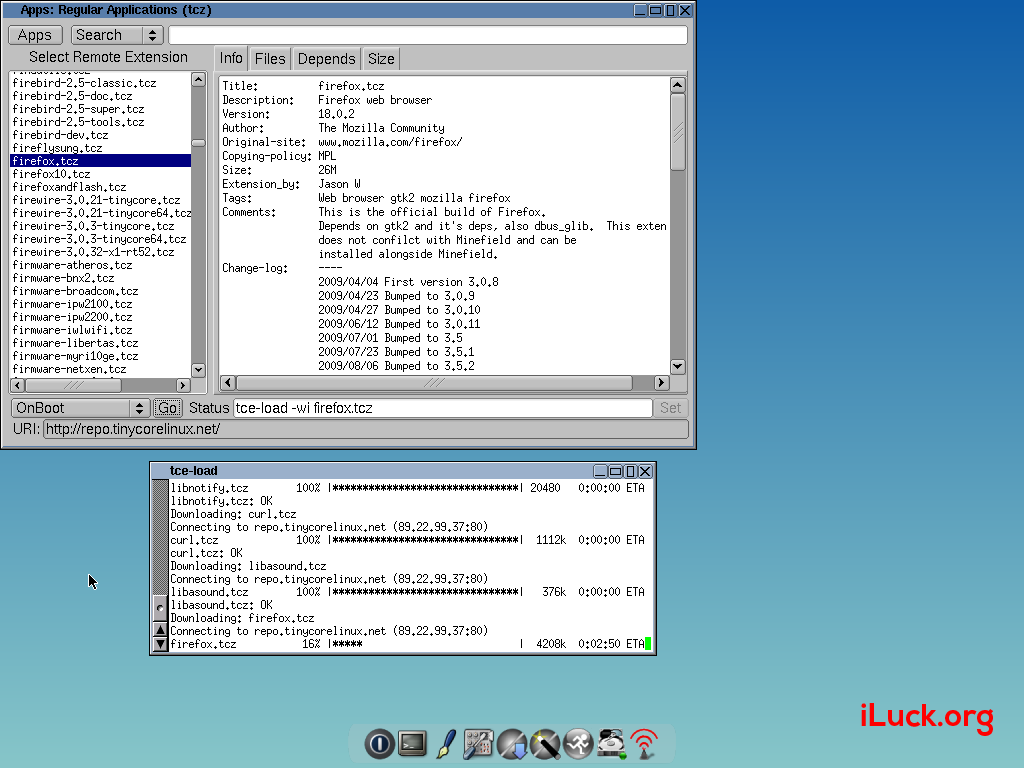The height and width of the screenshot is (768, 1024).
Task: Click the extension list vertical scrollbar thumb
Action: coord(199,143)
